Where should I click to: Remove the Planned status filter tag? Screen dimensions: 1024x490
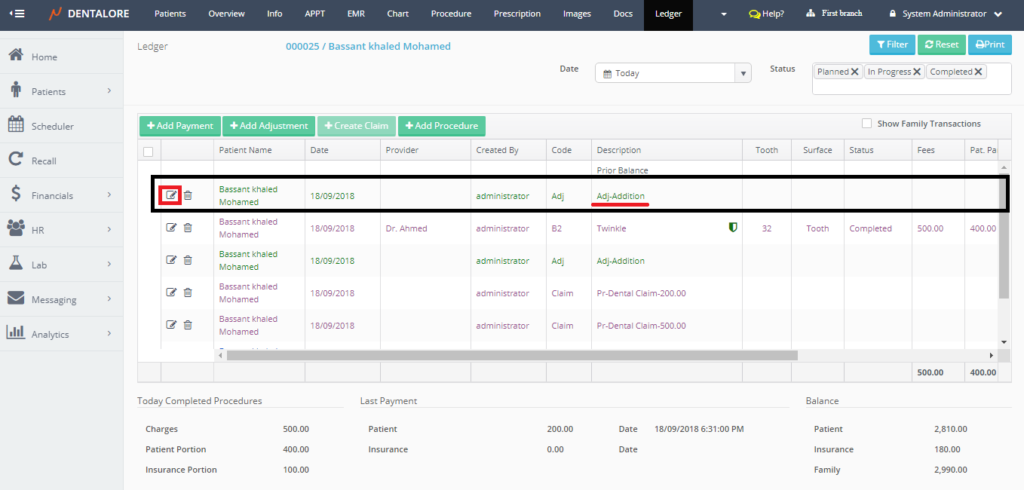pos(855,72)
